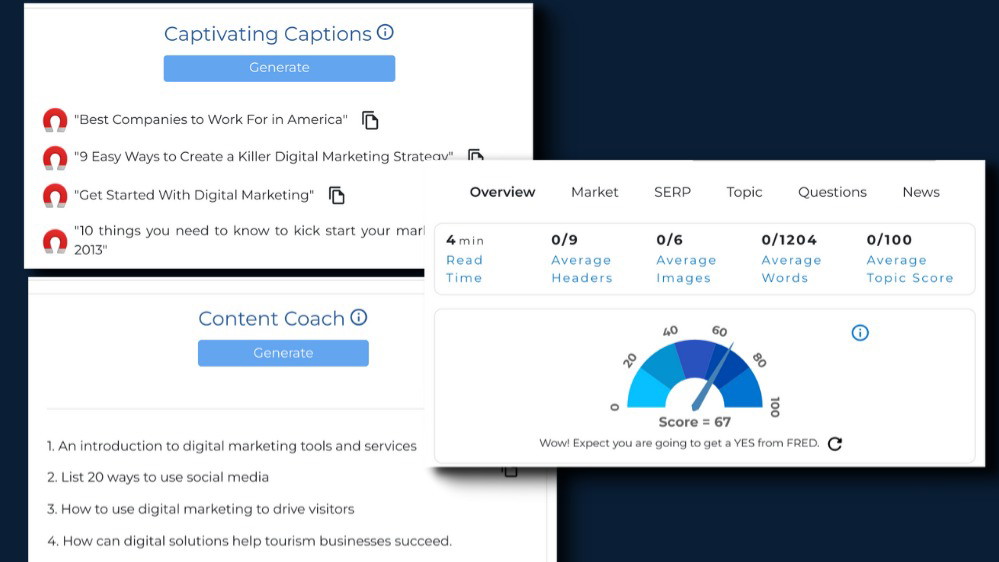Click magnet icon beside "Best Companies" caption
The image size is (999, 562).
(x=55, y=120)
